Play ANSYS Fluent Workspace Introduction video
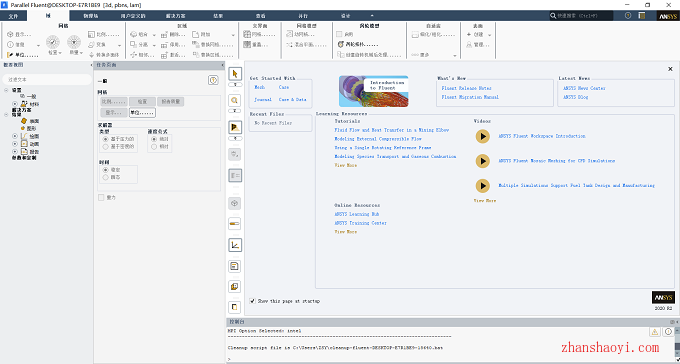 click(482, 136)
